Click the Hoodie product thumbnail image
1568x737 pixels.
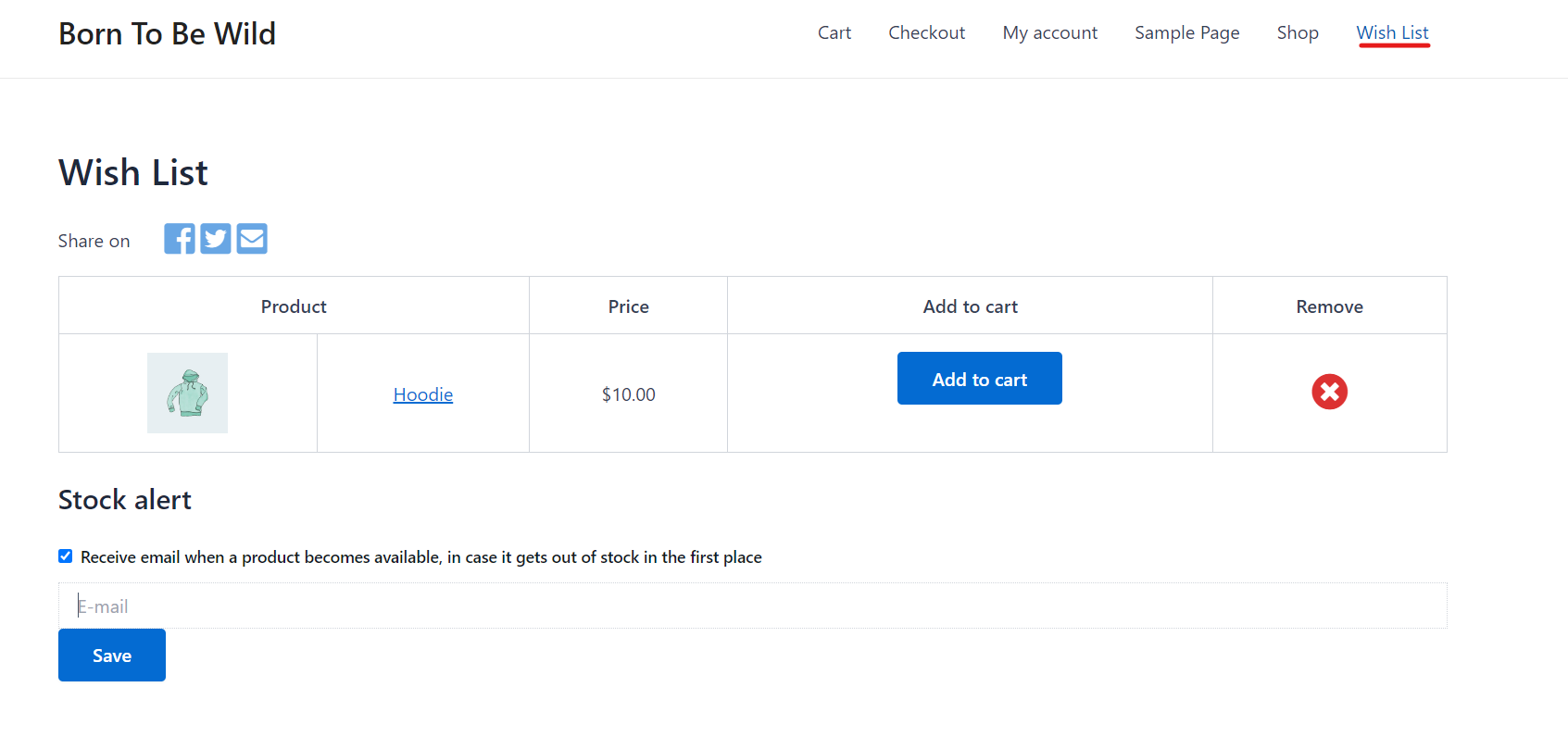tap(187, 393)
